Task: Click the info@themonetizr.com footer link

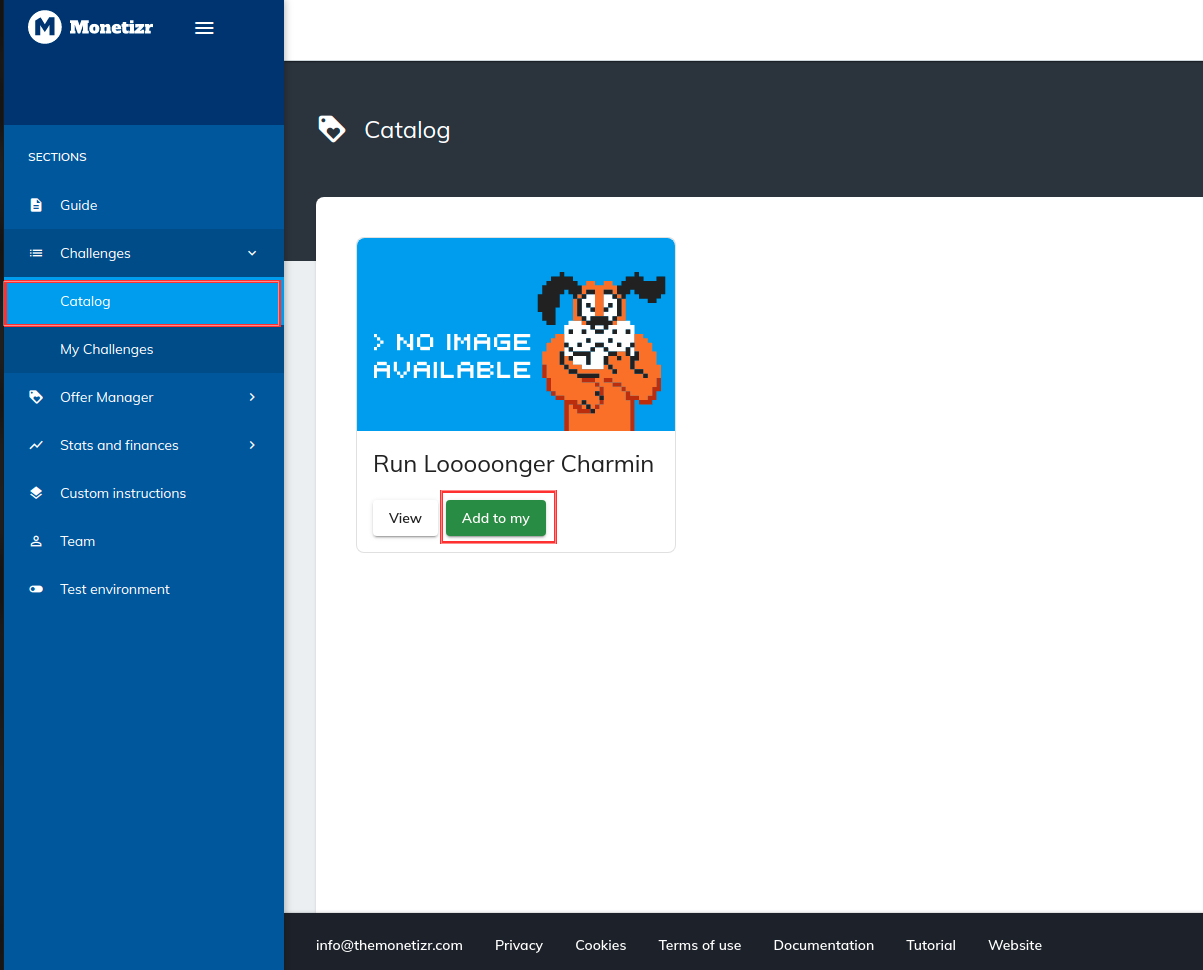Action: (389, 945)
